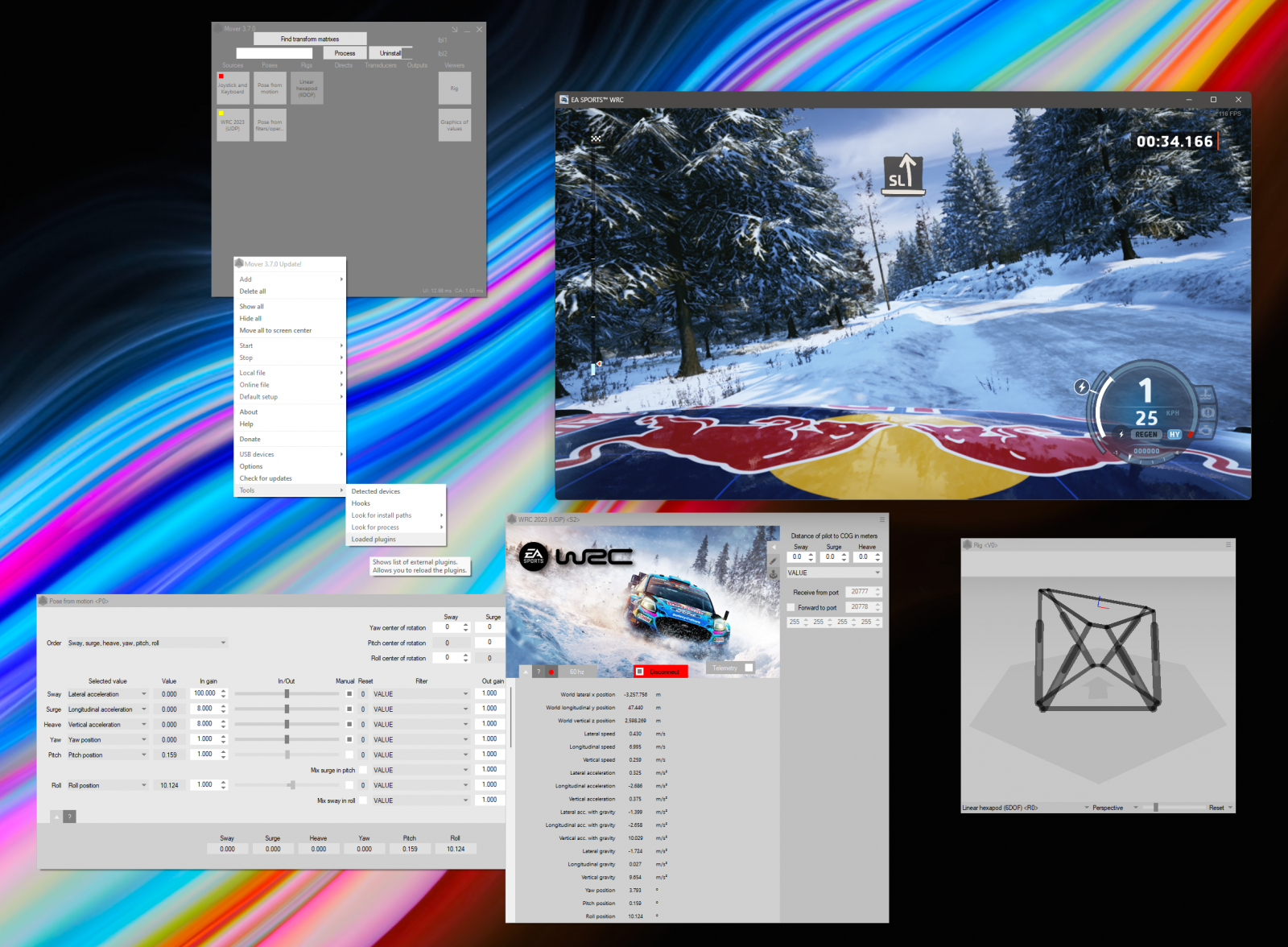Adjust the Surge In/Out slider

(x=287, y=709)
